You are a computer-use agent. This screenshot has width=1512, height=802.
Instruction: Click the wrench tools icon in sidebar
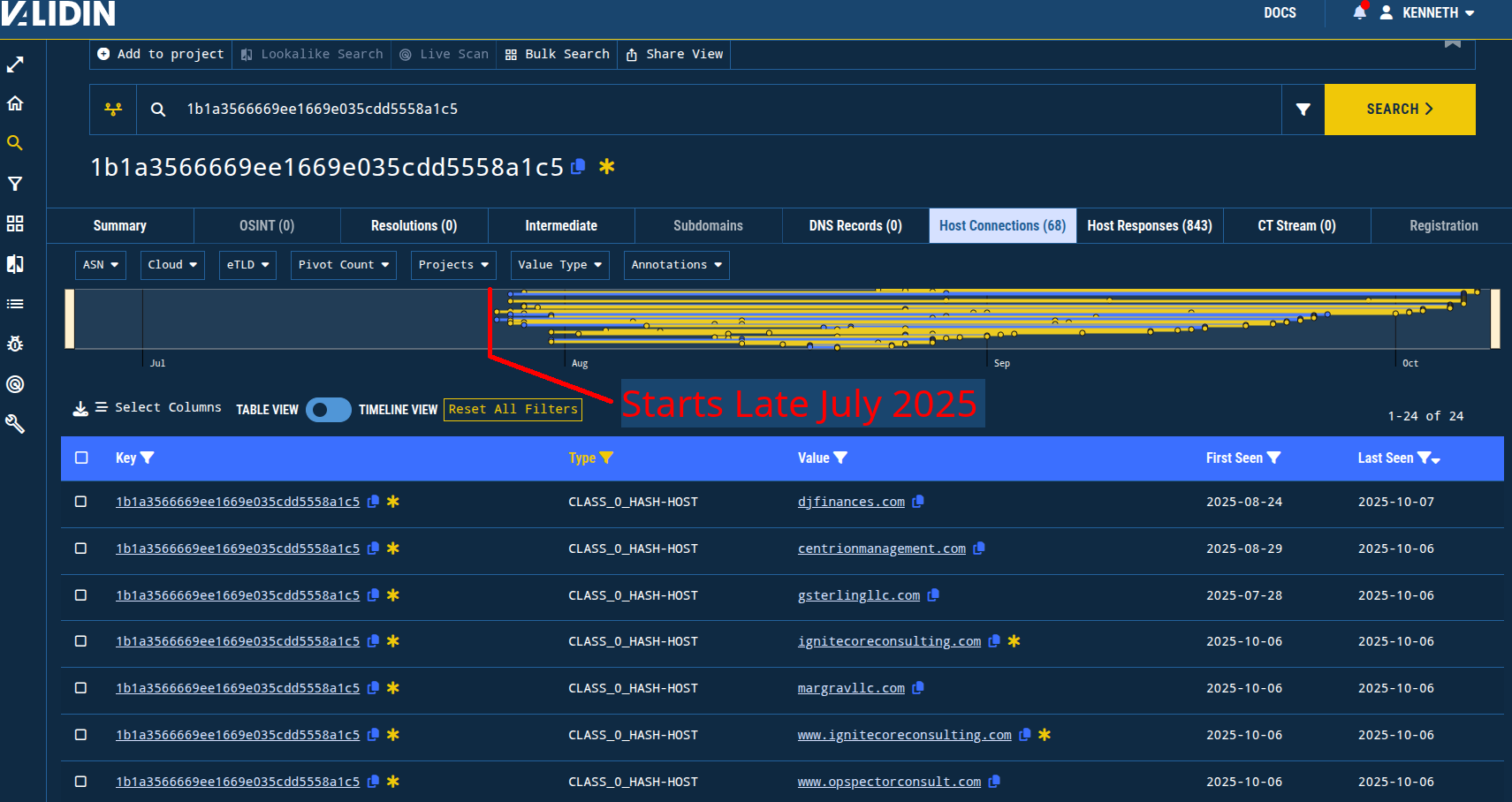point(15,424)
